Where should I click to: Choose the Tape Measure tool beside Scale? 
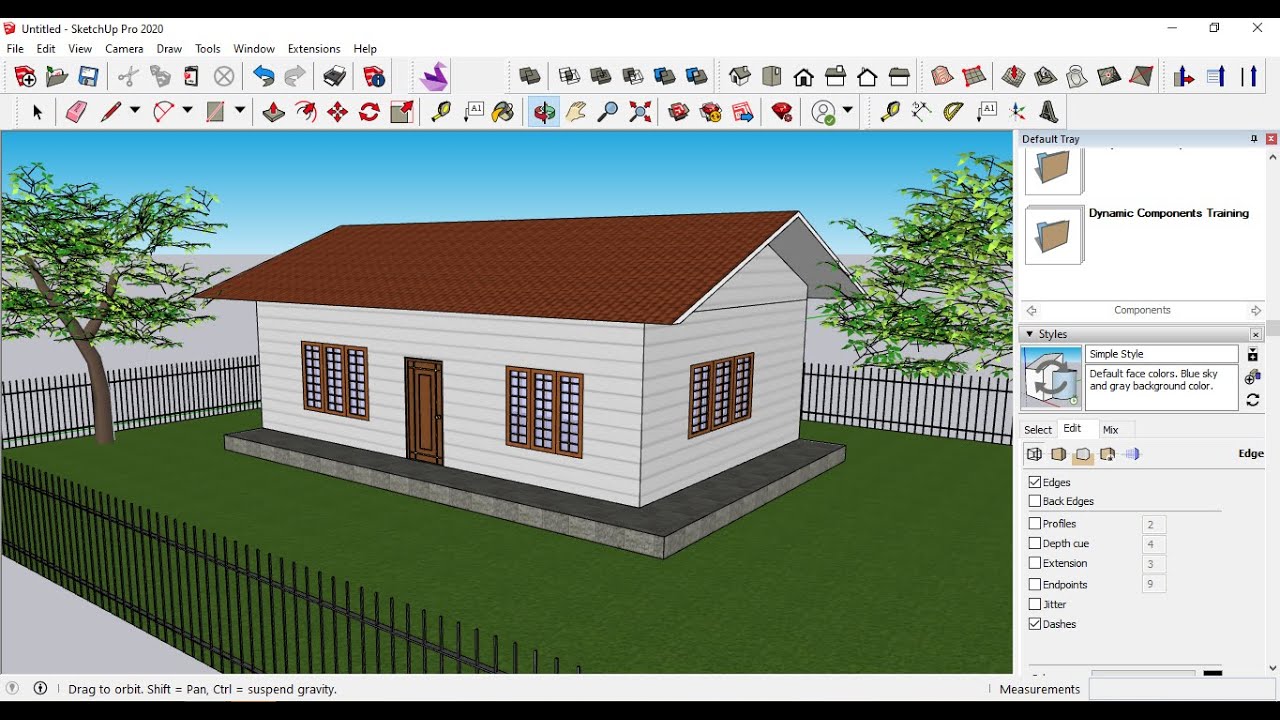coord(441,112)
